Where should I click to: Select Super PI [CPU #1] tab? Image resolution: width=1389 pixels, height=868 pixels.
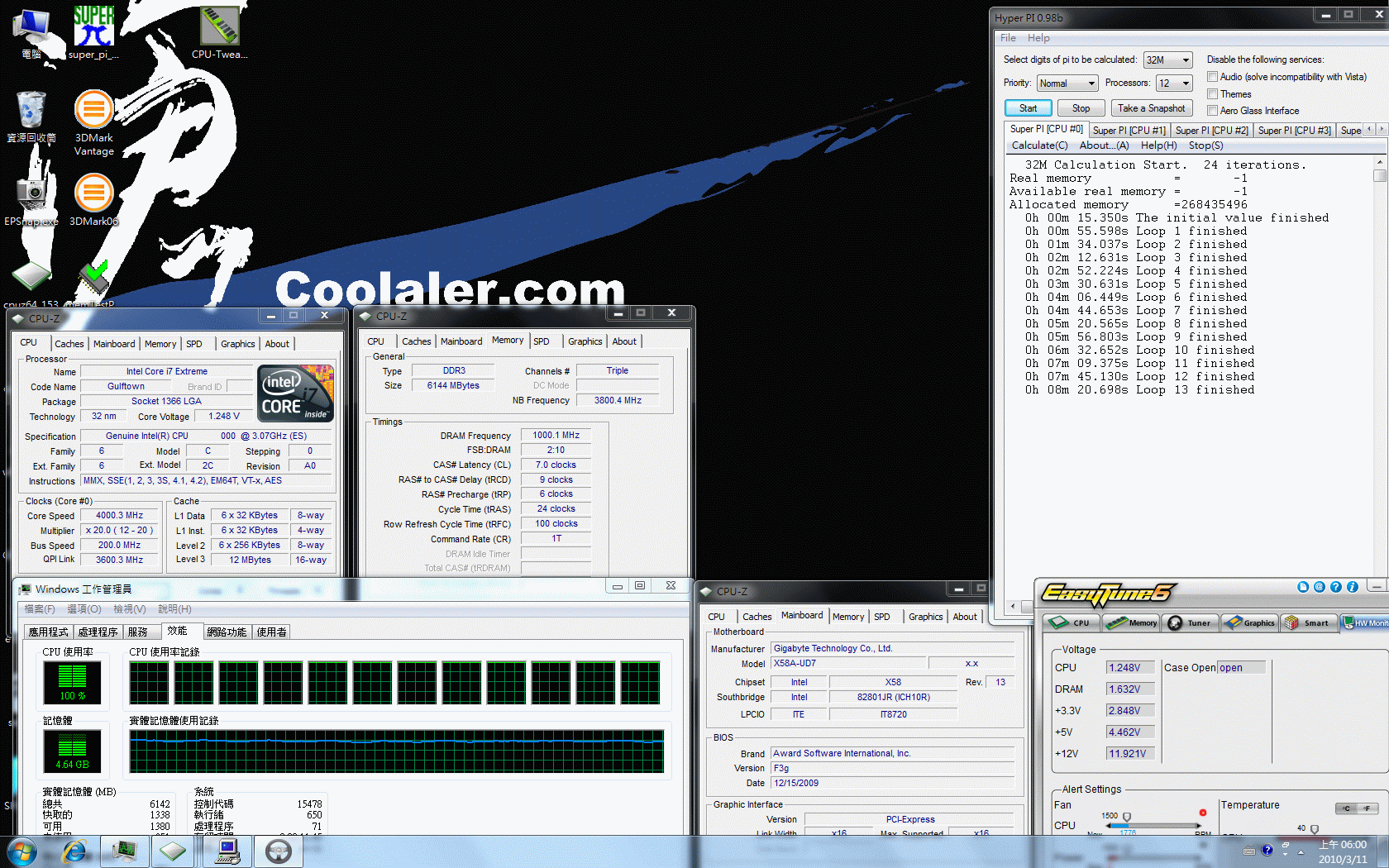click(1129, 131)
